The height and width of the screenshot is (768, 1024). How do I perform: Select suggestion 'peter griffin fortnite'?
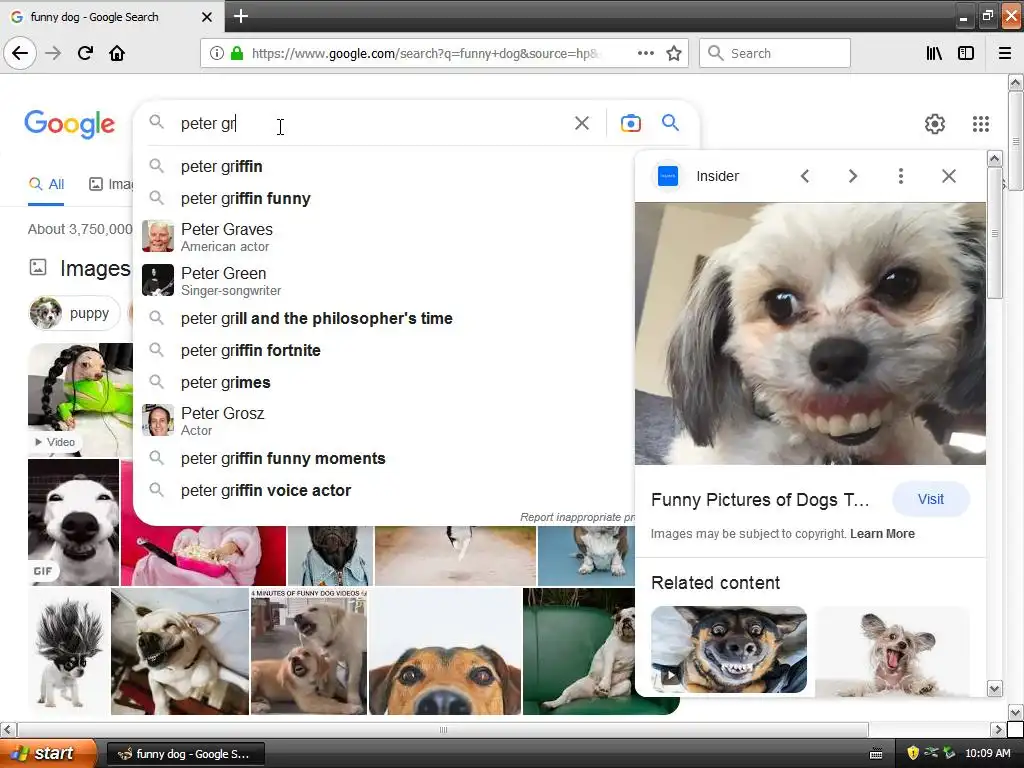point(385,350)
